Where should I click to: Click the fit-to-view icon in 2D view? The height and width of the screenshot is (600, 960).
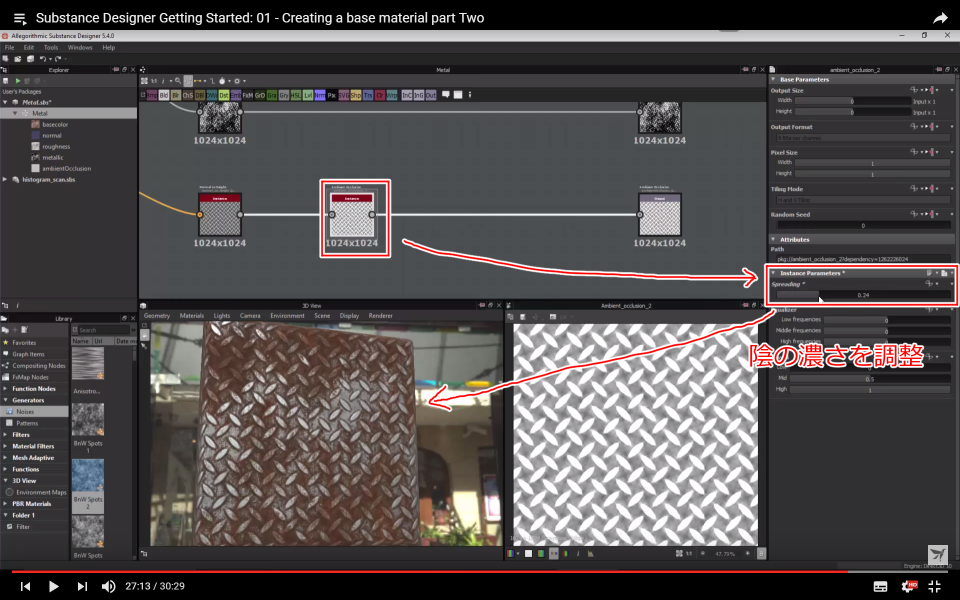pos(679,553)
